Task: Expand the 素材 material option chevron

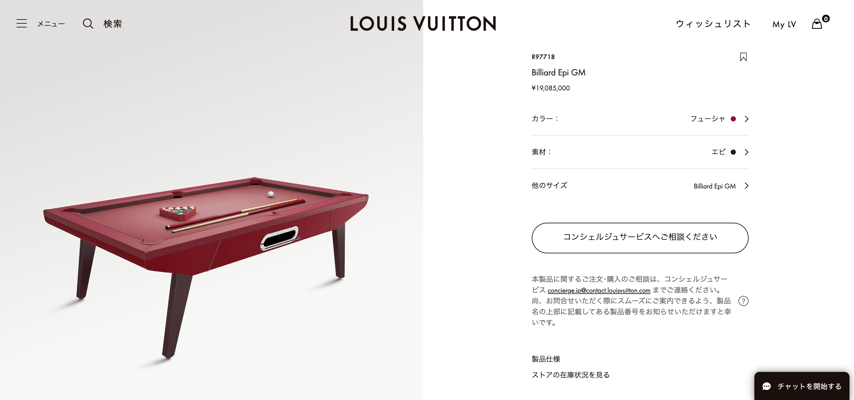Action: pos(746,152)
